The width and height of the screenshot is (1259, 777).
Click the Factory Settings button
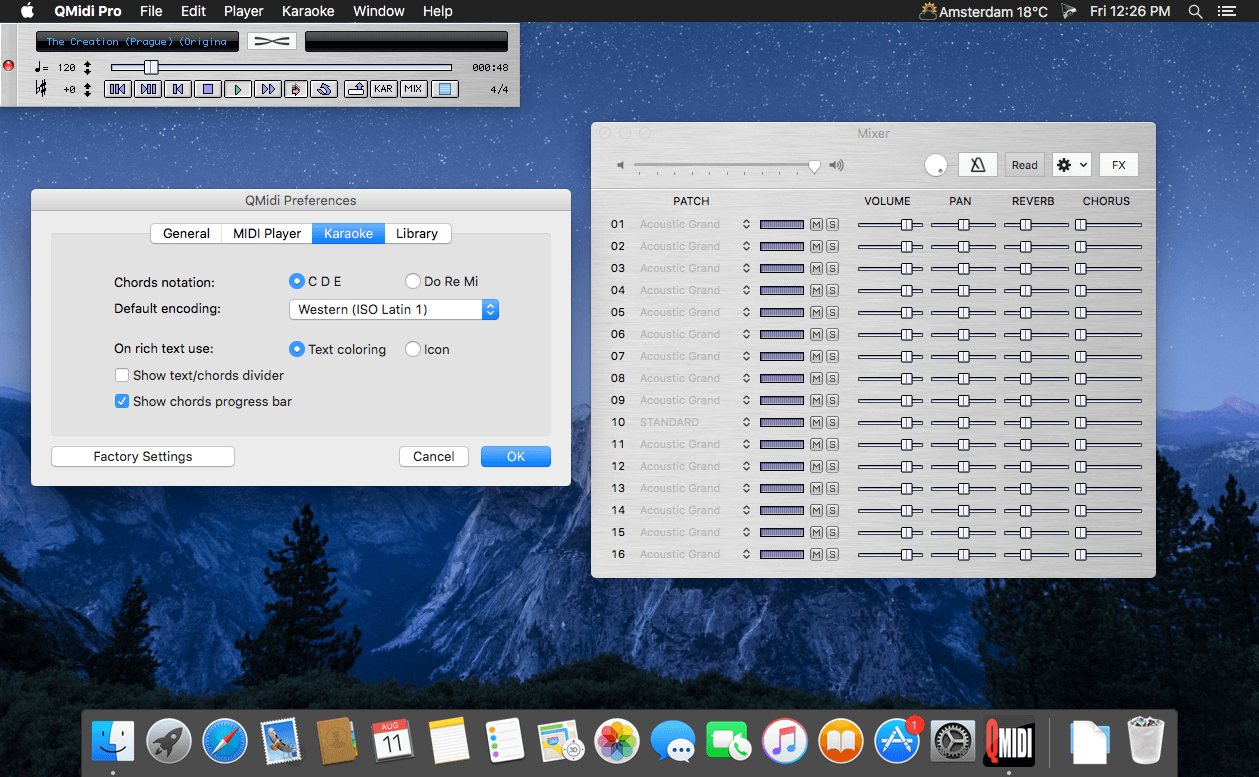[143, 456]
